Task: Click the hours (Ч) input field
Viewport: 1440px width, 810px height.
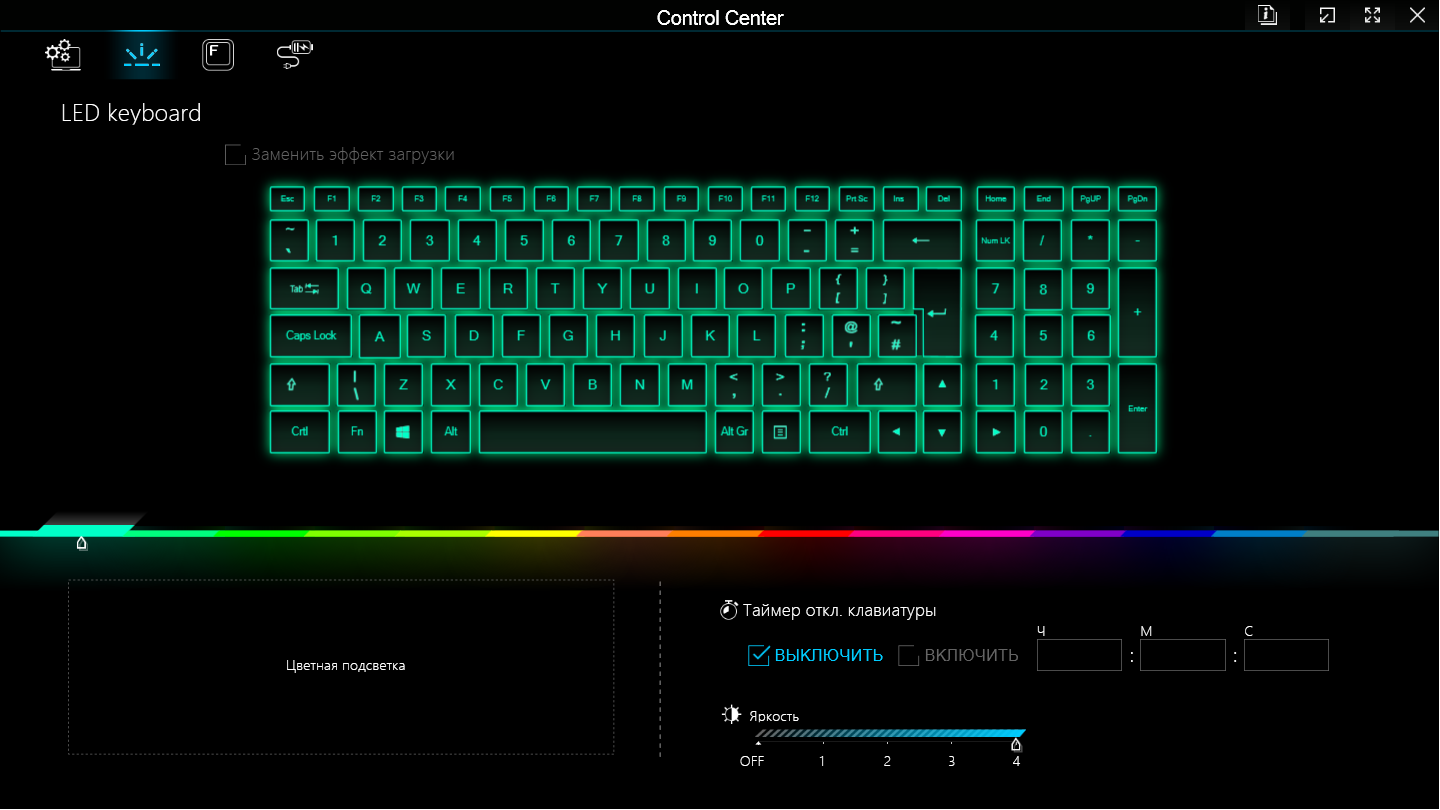Action: click(x=1079, y=655)
